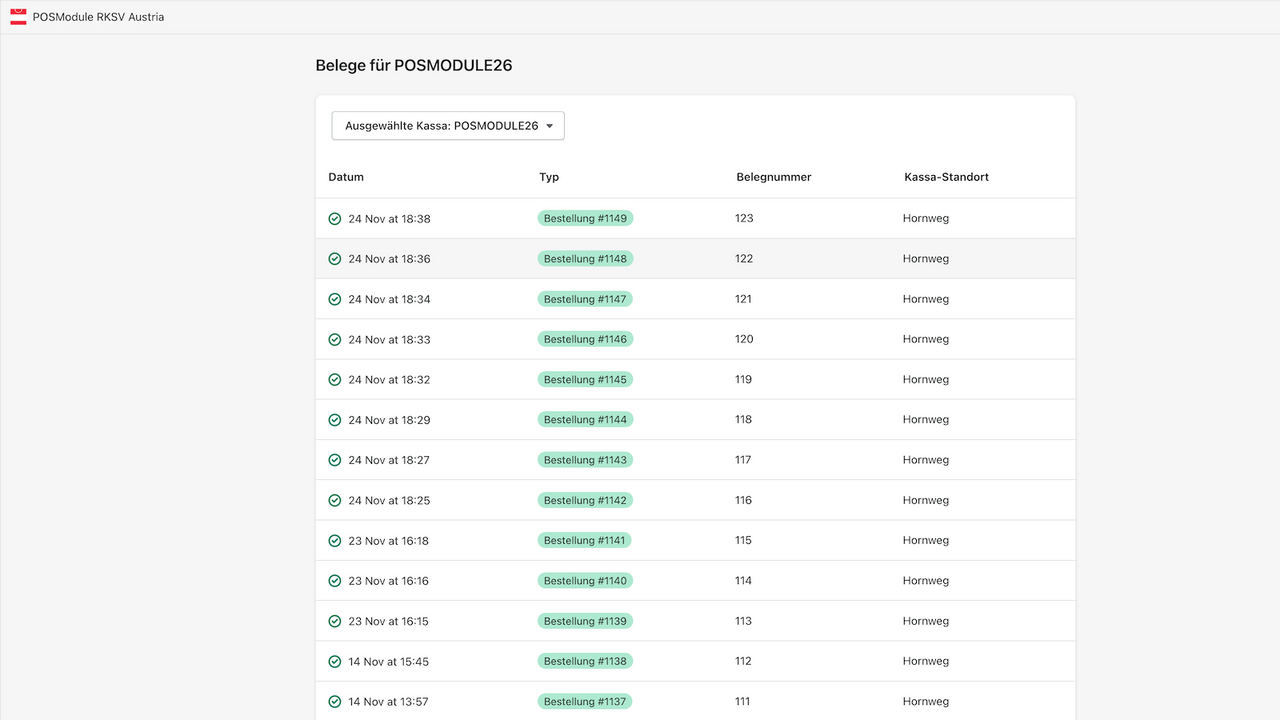Click the Typ column header

coord(549,177)
